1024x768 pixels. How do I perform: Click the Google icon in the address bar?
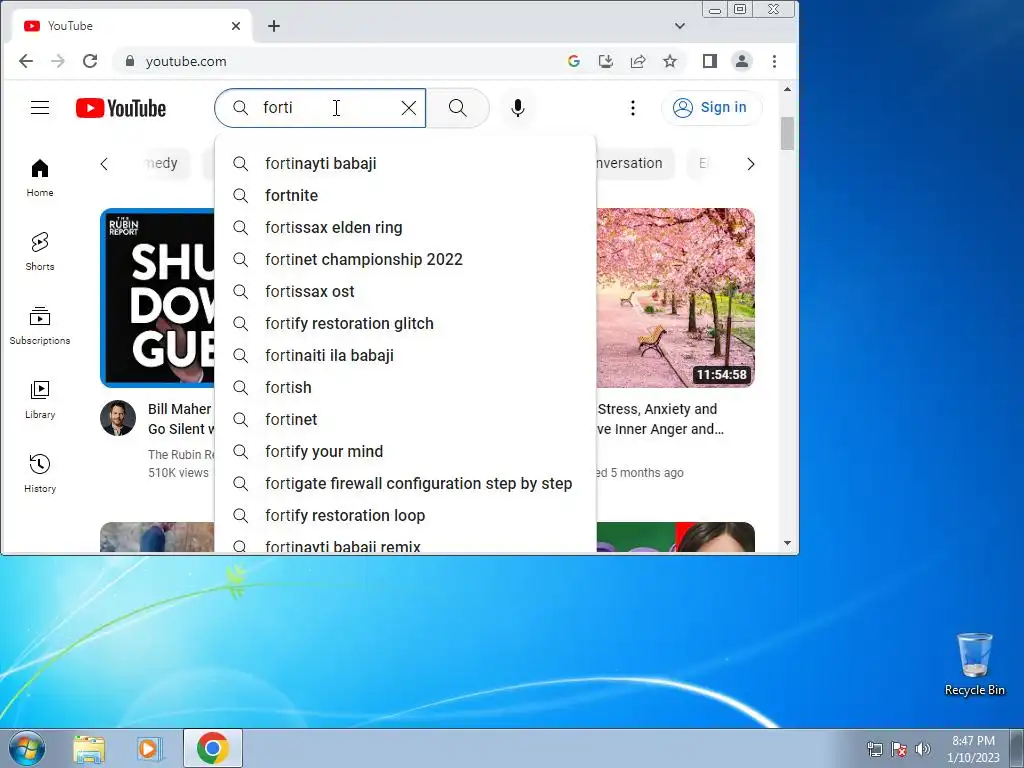coord(574,61)
